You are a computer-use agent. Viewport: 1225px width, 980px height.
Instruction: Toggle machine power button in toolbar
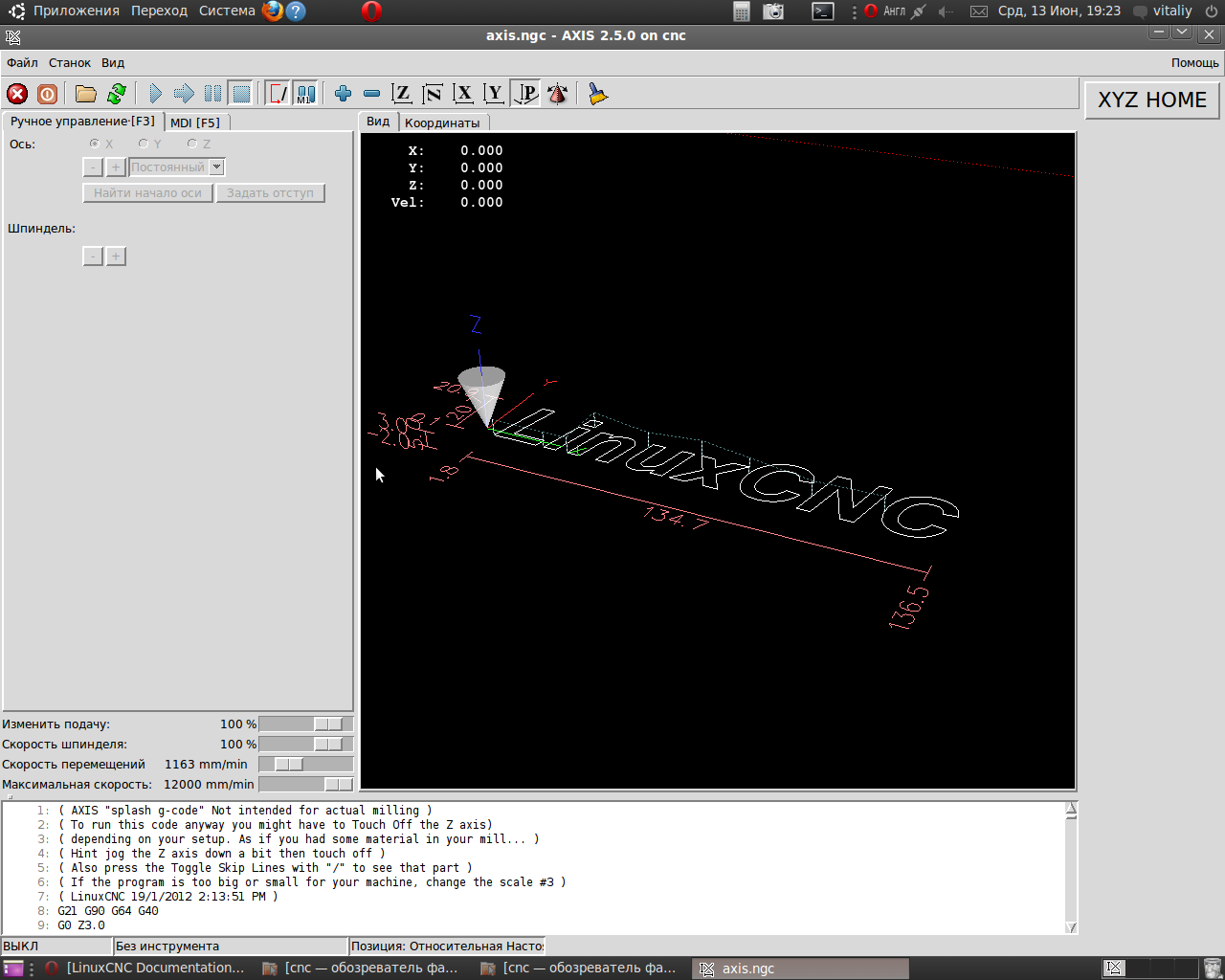pyautogui.click(x=47, y=94)
